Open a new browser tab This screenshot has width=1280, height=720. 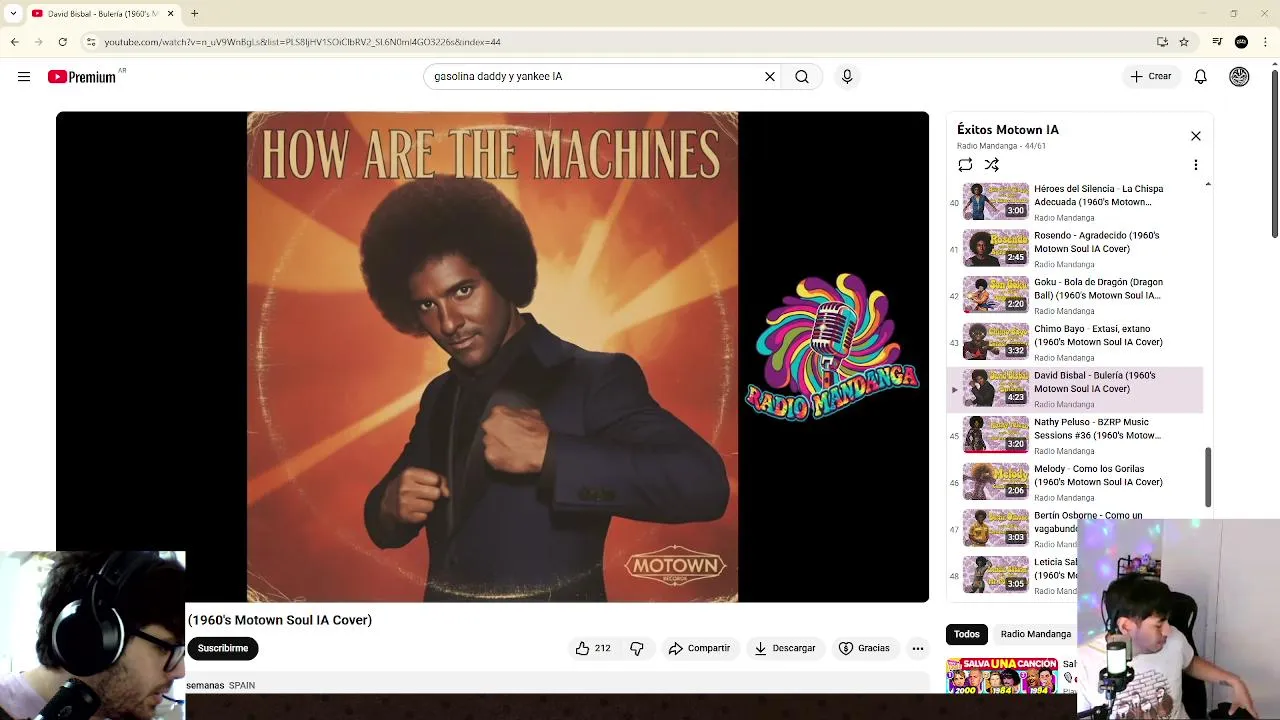point(195,14)
